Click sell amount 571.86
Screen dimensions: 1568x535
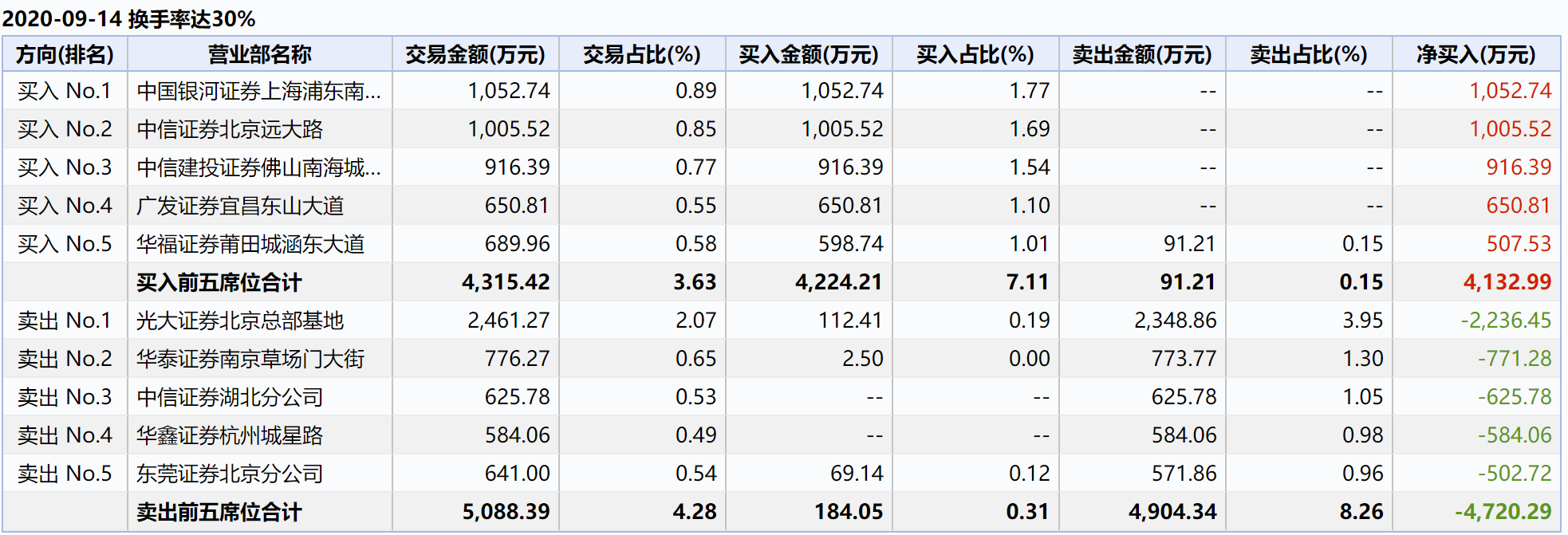(x=1184, y=474)
